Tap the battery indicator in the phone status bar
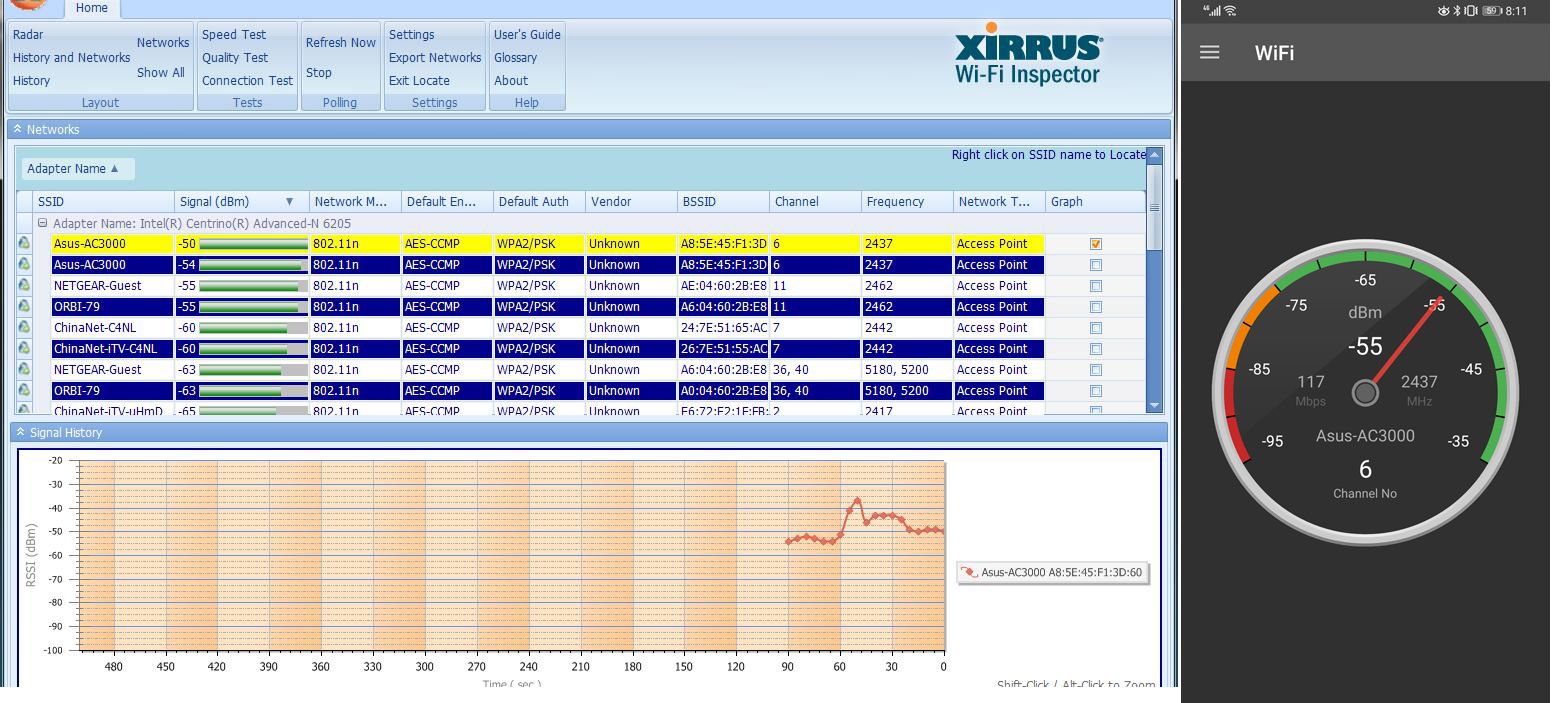 click(x=1492, y=11)
